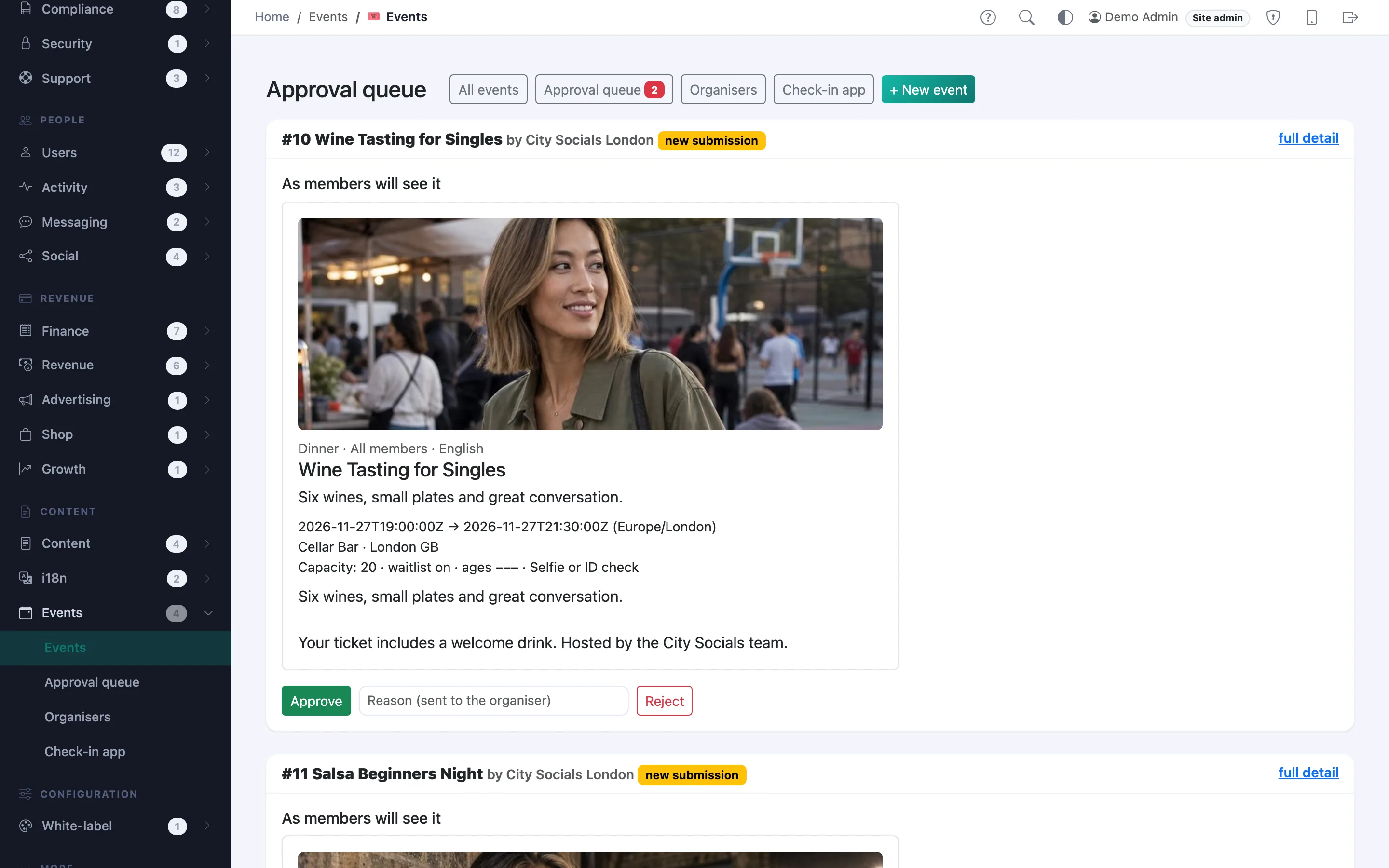
Task: Collapse the Events sidebar section chevron
Action: click(208, 613)
